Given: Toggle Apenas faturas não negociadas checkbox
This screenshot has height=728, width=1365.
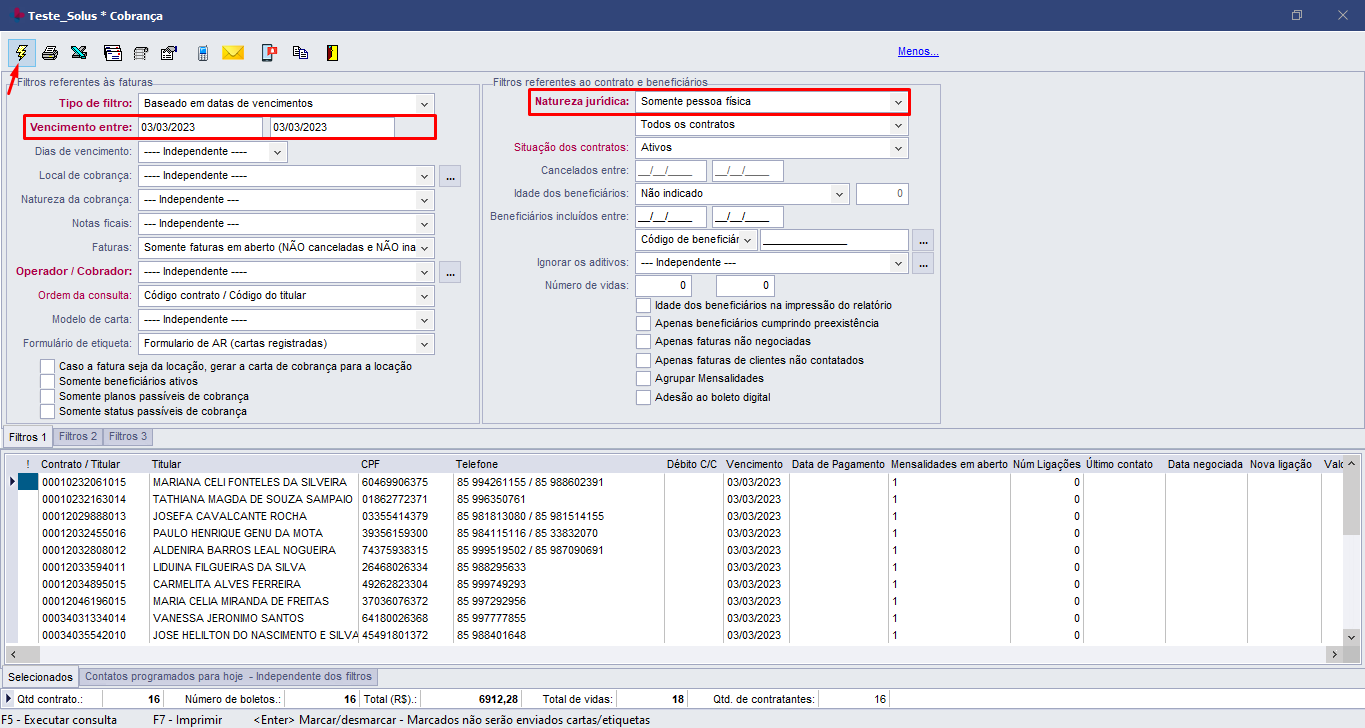Looking at the screenshot, I should tap(644, 341).
